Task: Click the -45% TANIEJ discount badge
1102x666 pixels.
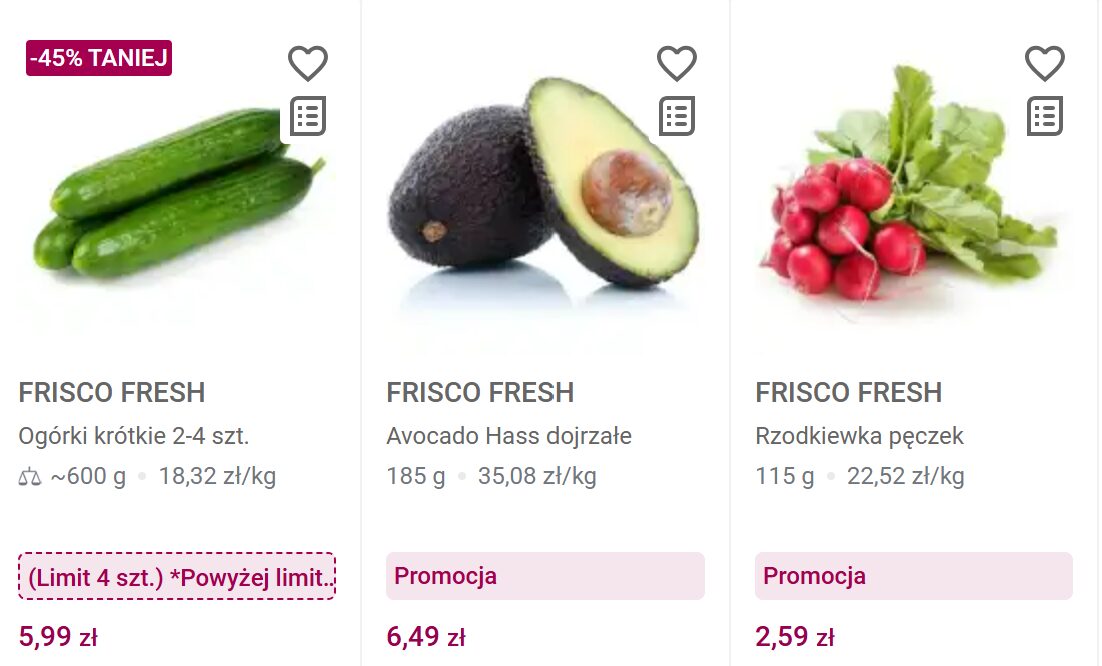Action: point(99,58)
